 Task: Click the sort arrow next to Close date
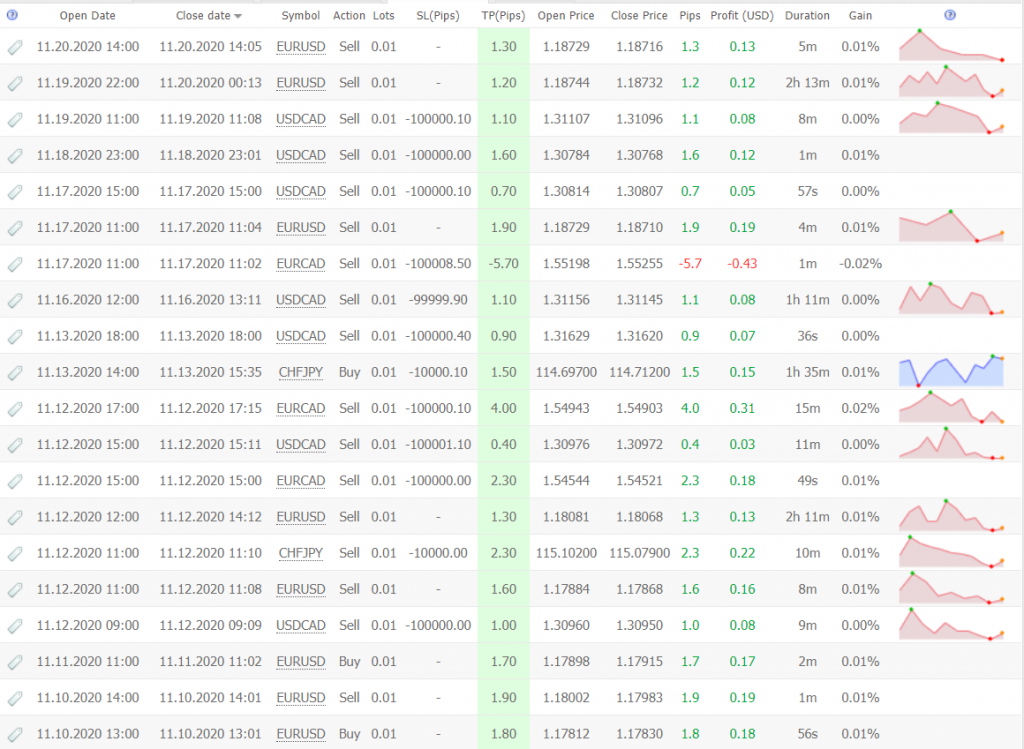point(238,17)
